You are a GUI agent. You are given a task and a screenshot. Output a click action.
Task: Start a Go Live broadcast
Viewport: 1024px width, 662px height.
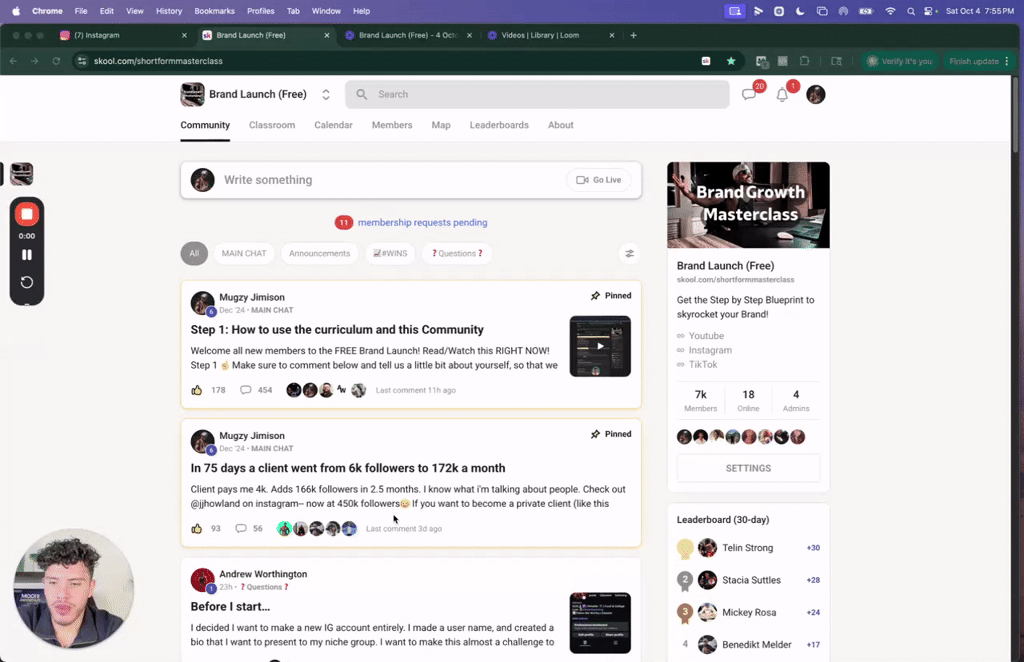[x=598, y=180]
